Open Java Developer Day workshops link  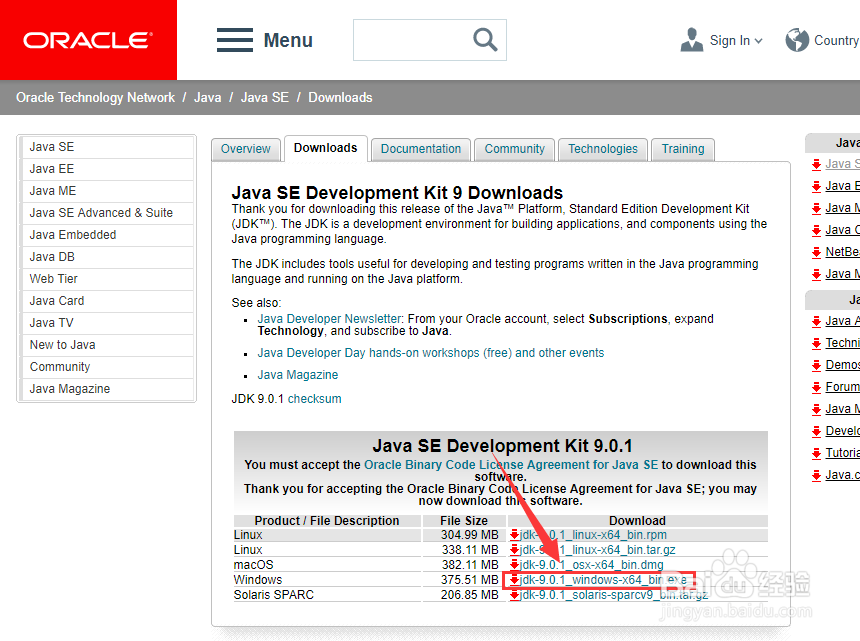[x=431, y=353]
